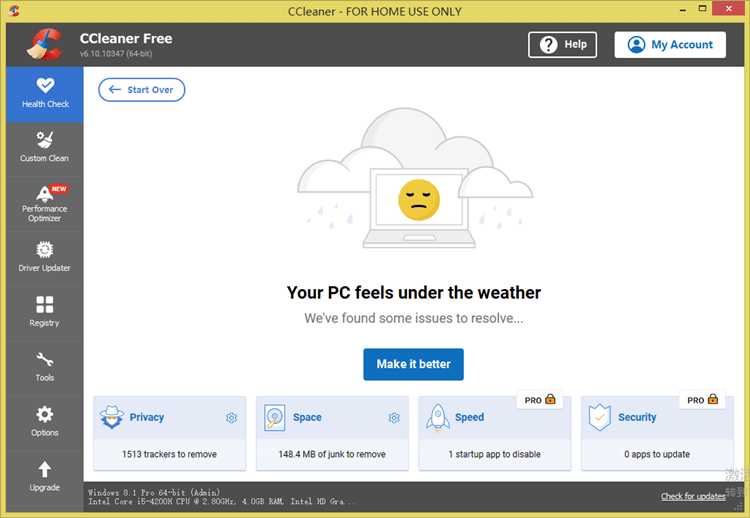This screenshot has width=750, height=518.
Task: Open the Health Check section
Action: pos(45,94)
